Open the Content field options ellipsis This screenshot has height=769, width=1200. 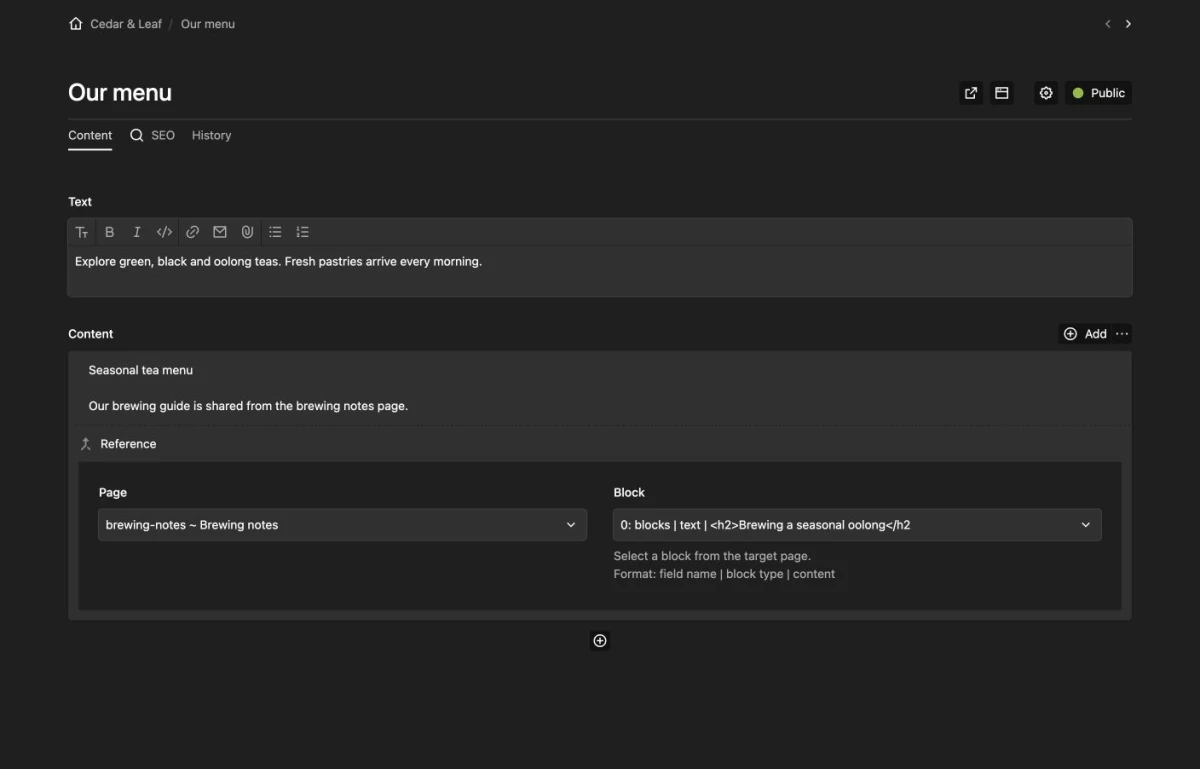coord(1122,334)
